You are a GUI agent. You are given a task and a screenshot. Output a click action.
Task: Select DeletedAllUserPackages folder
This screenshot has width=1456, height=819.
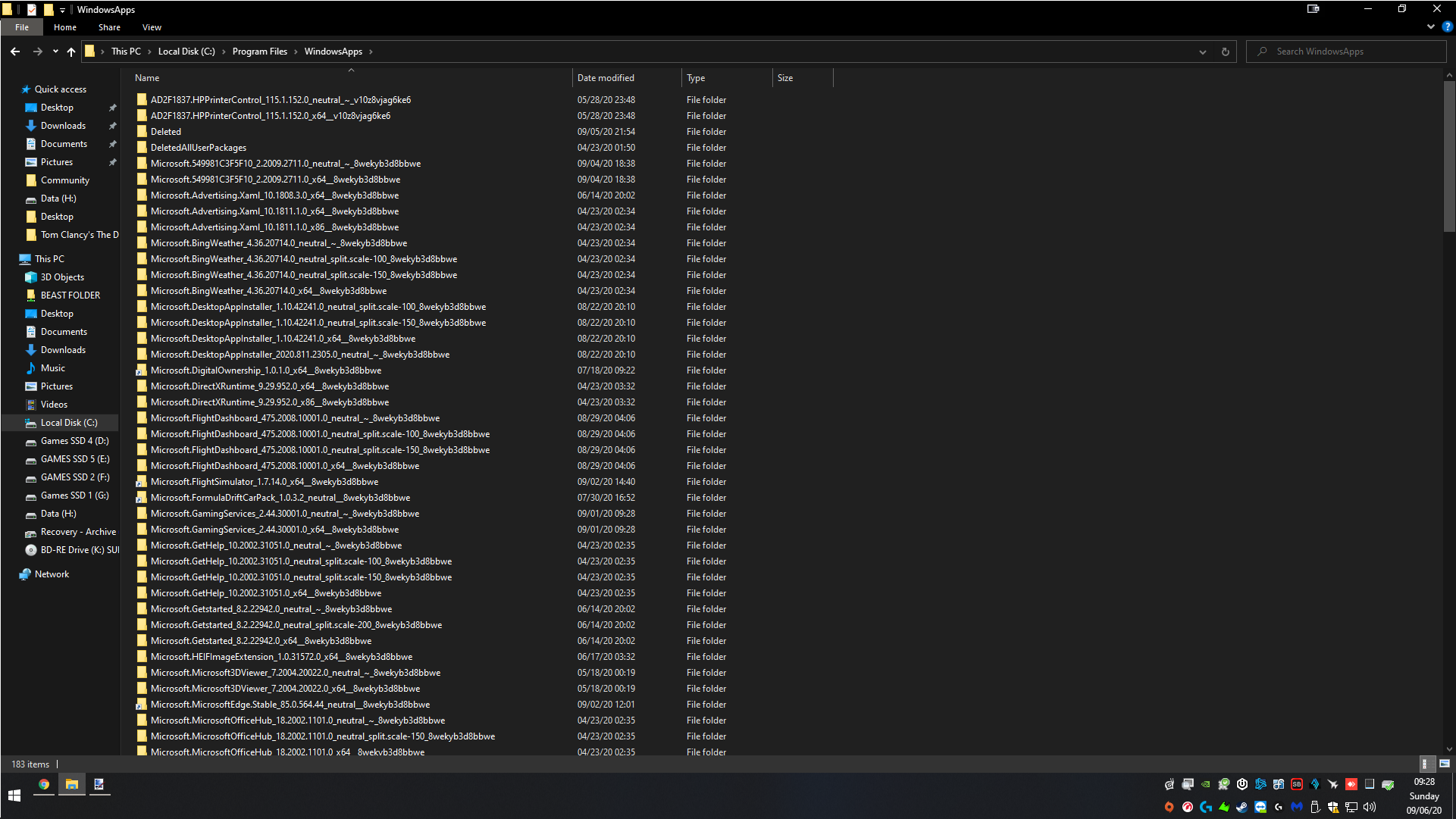pyautogui.click(x=198, y=148)
